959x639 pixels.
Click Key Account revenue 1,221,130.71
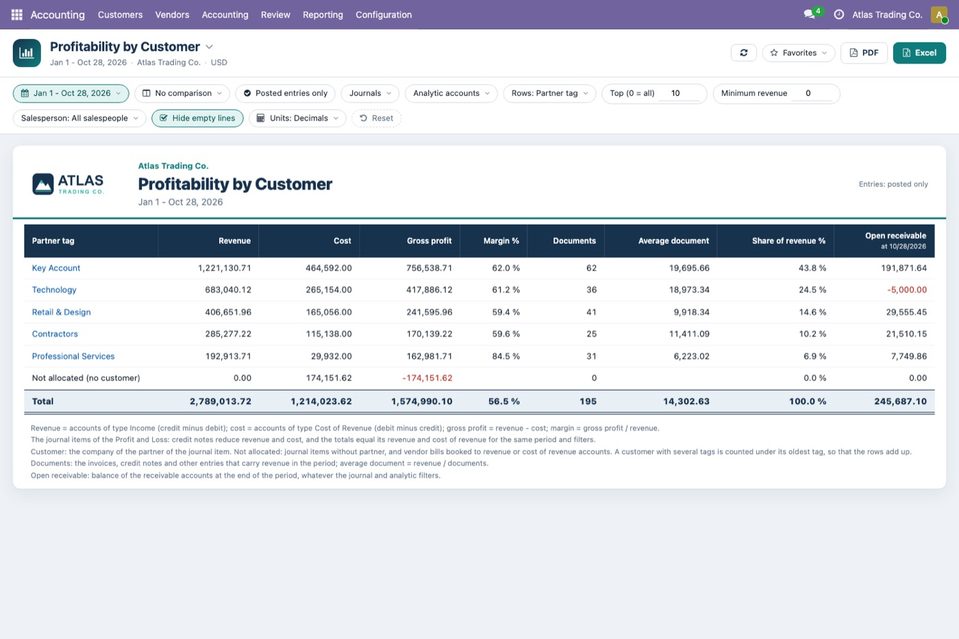[224, 268]
